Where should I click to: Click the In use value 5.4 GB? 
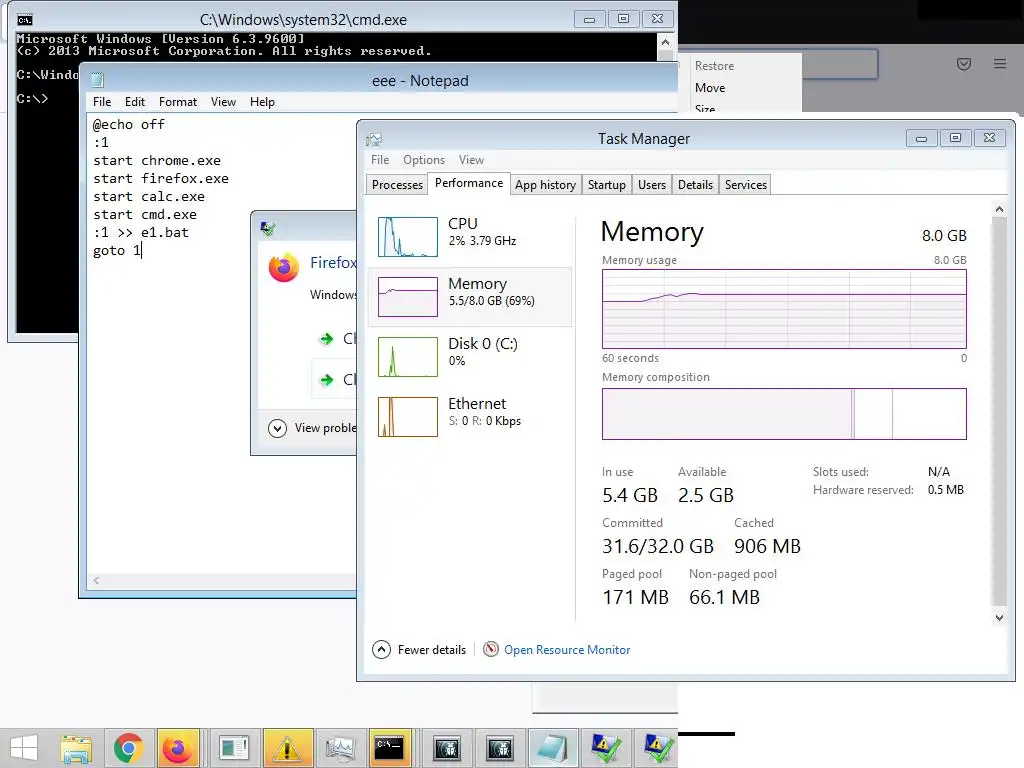630,495
